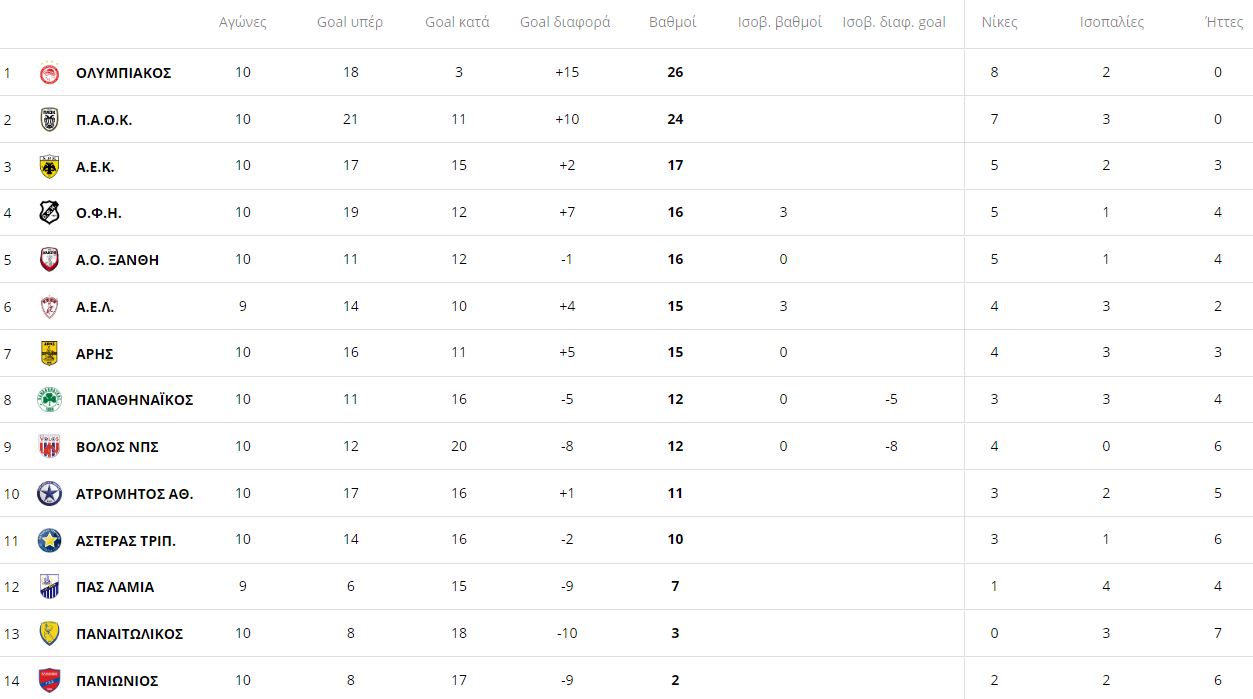Click the Ισοπαλίες column header
Image resolution: width=1253 pixels, height=699 pixels.
1112,22
